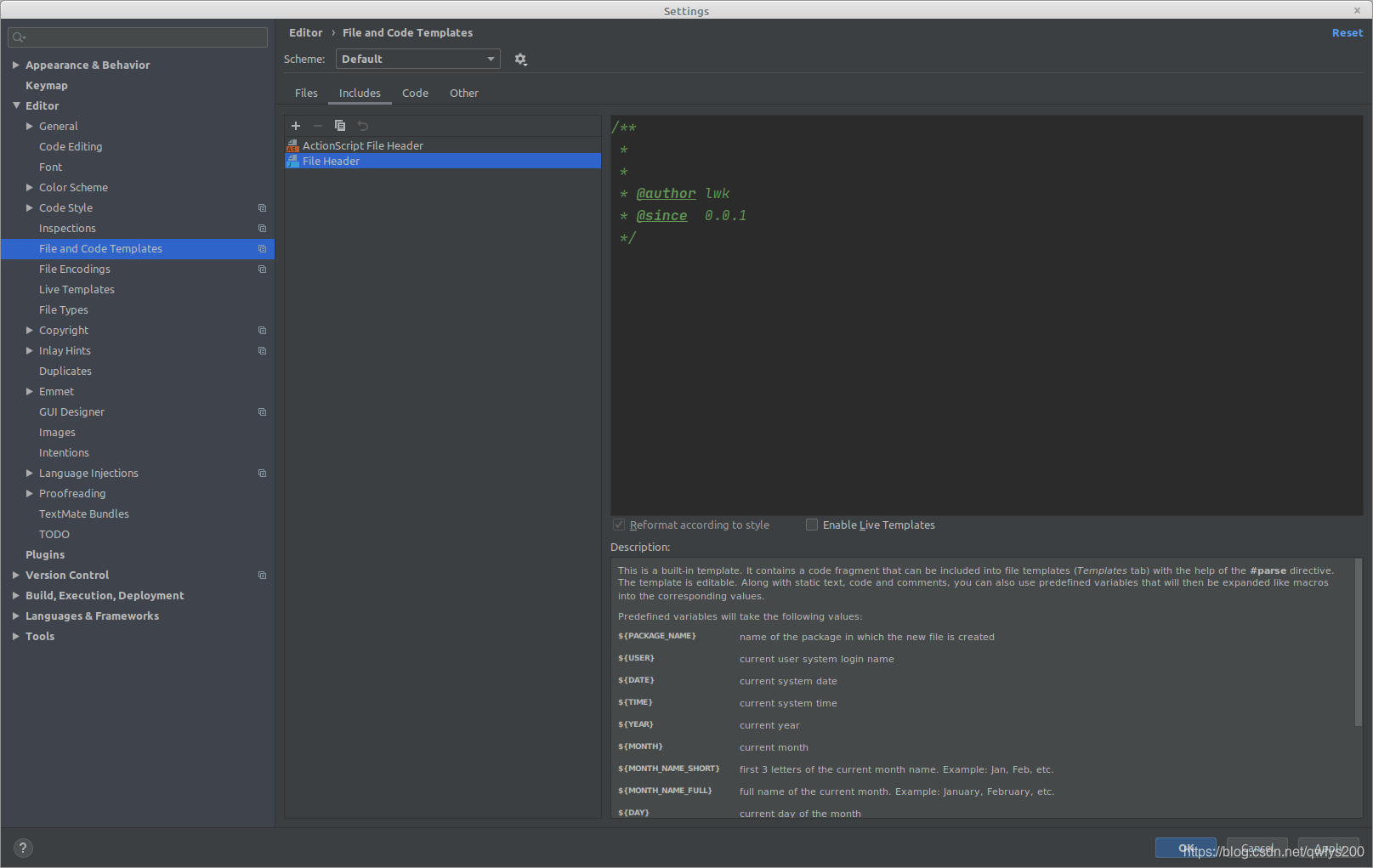The image size is (1373, 868).
Task: Expand the Emmet node
Action: (30, 391)
